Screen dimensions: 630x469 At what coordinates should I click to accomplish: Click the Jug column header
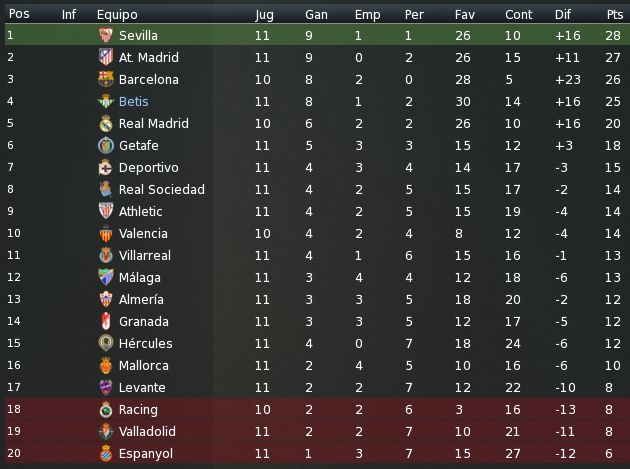(x=264, y=15)
